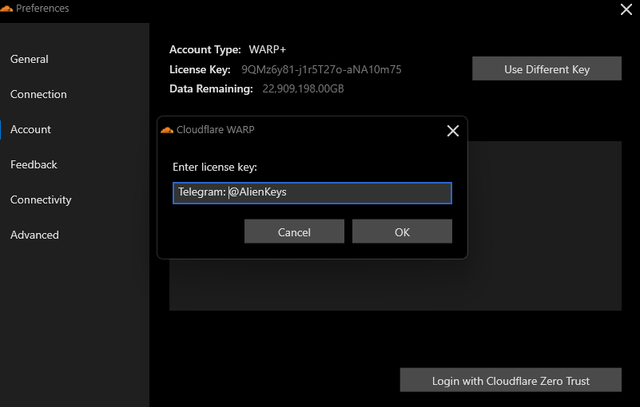Click inside the license key input field
640x407 pixels.
[x=312, y=193]
